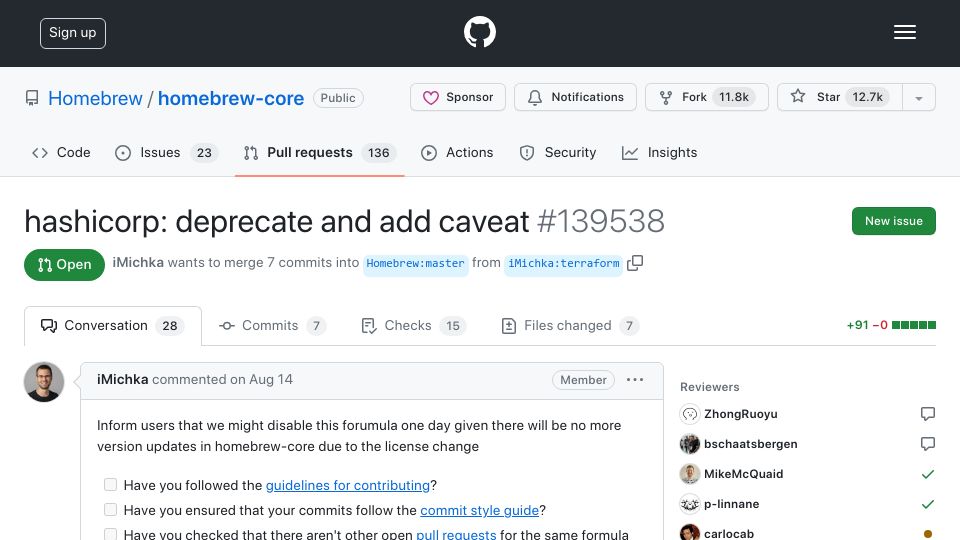
Task: Click the repository icon beside Homebrew
Action: (32, 98)
